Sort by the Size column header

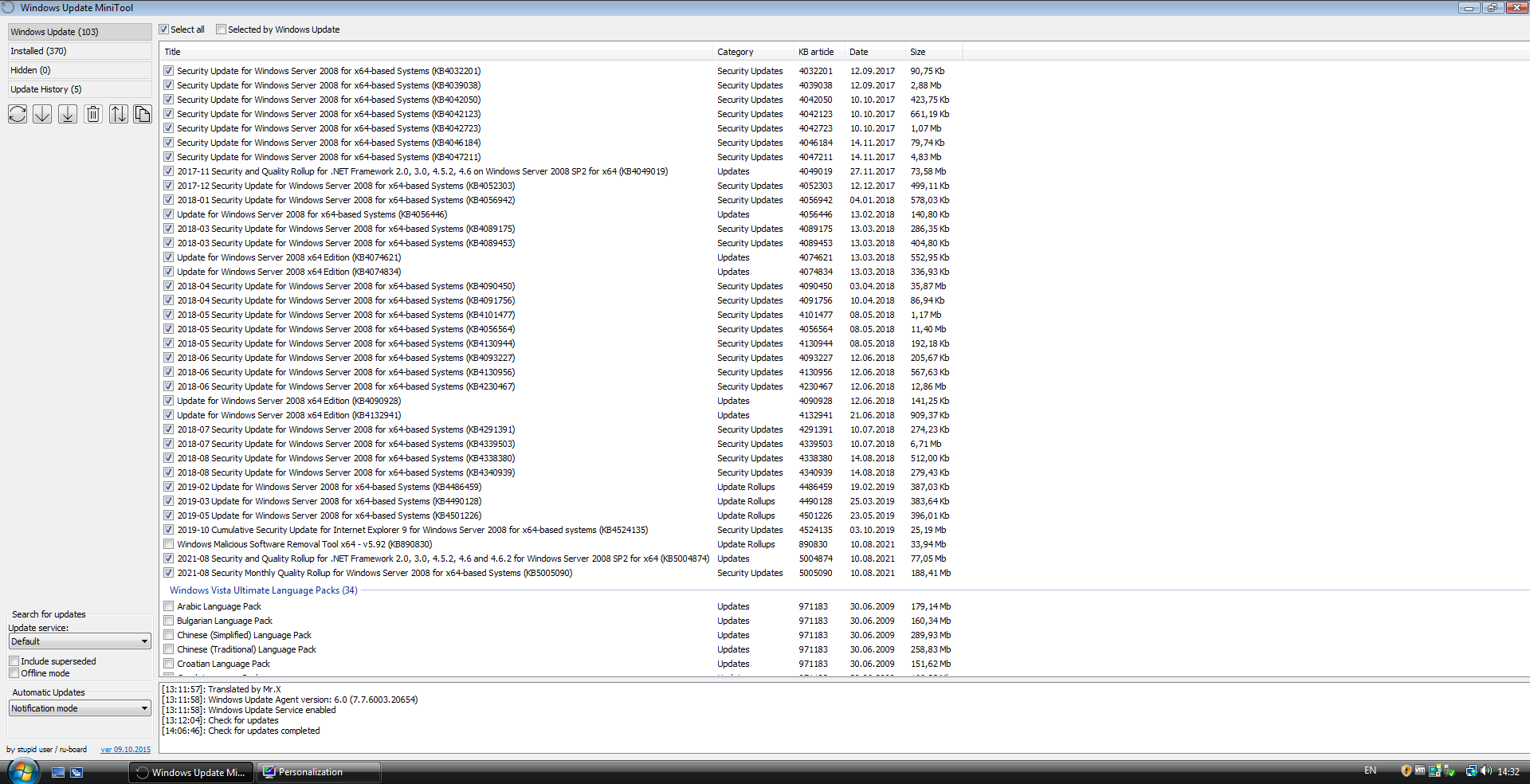coord(935,52)
